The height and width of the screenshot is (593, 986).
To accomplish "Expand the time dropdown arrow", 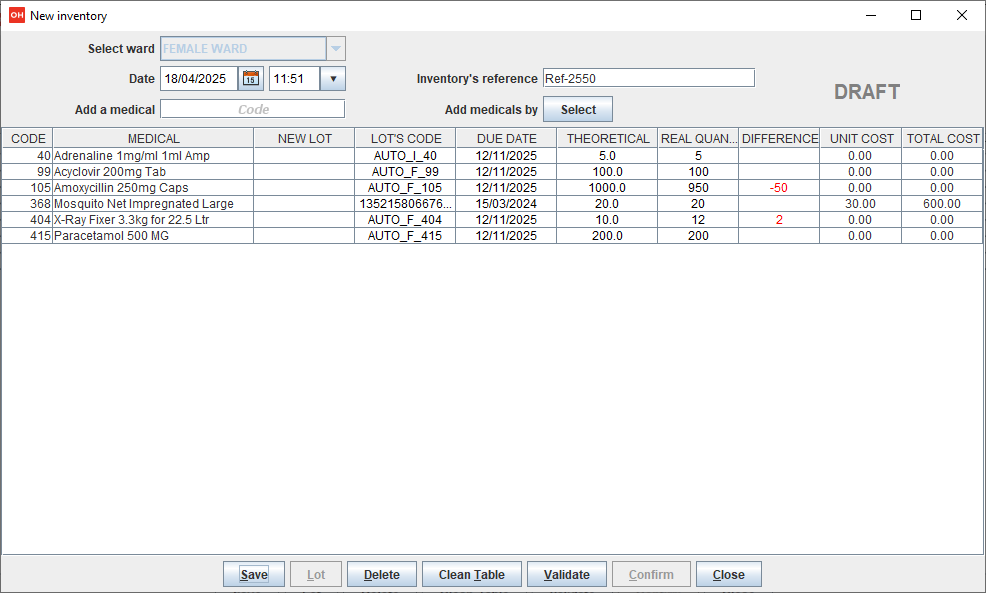I will (333, 79).
